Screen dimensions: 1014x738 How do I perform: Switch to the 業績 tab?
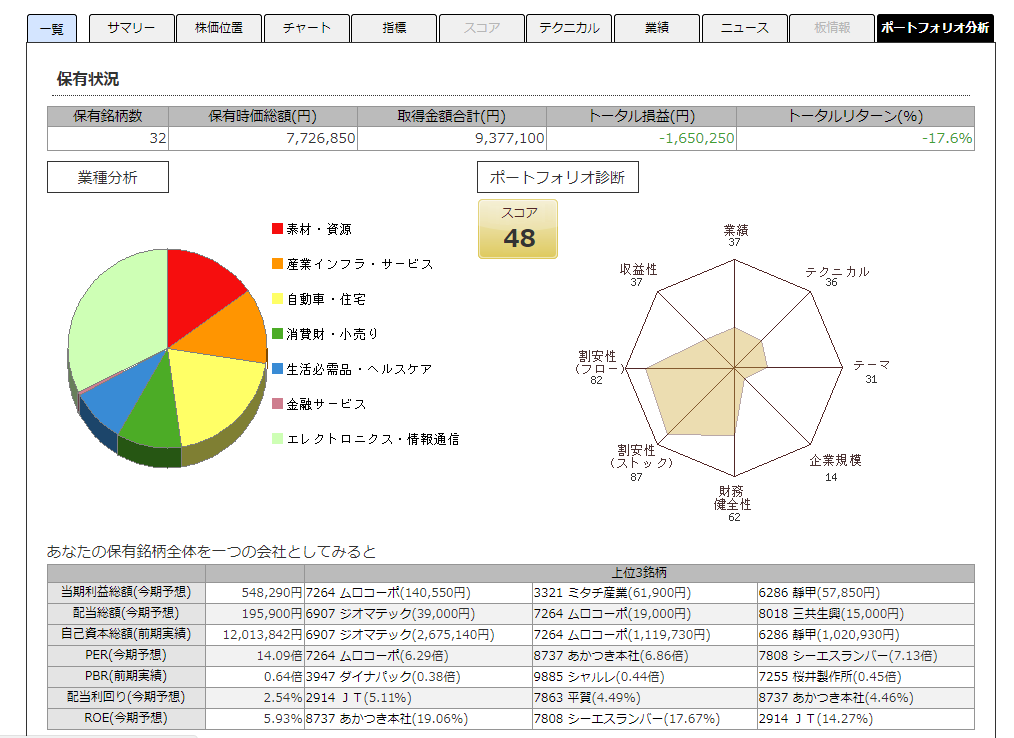657,28
